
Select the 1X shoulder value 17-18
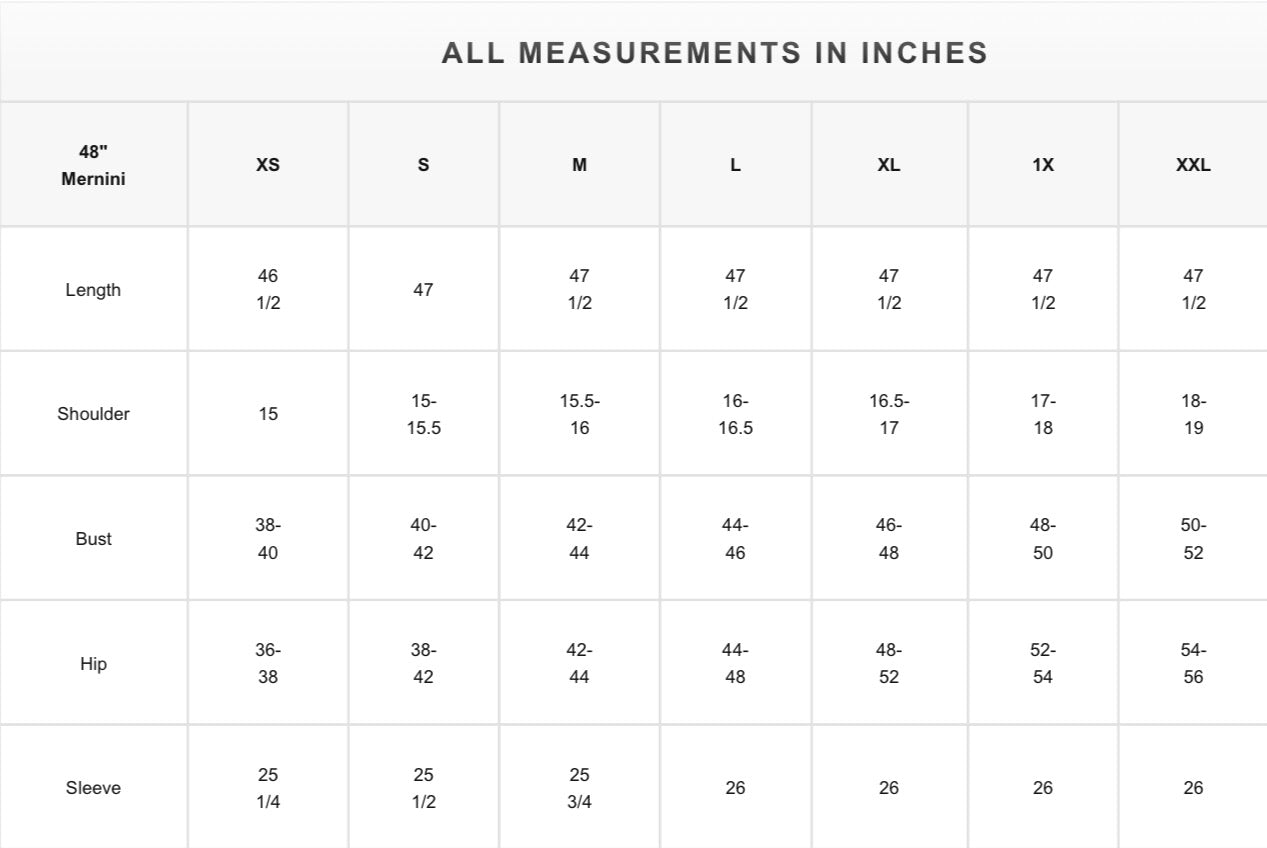click(x=1043, y=414)
